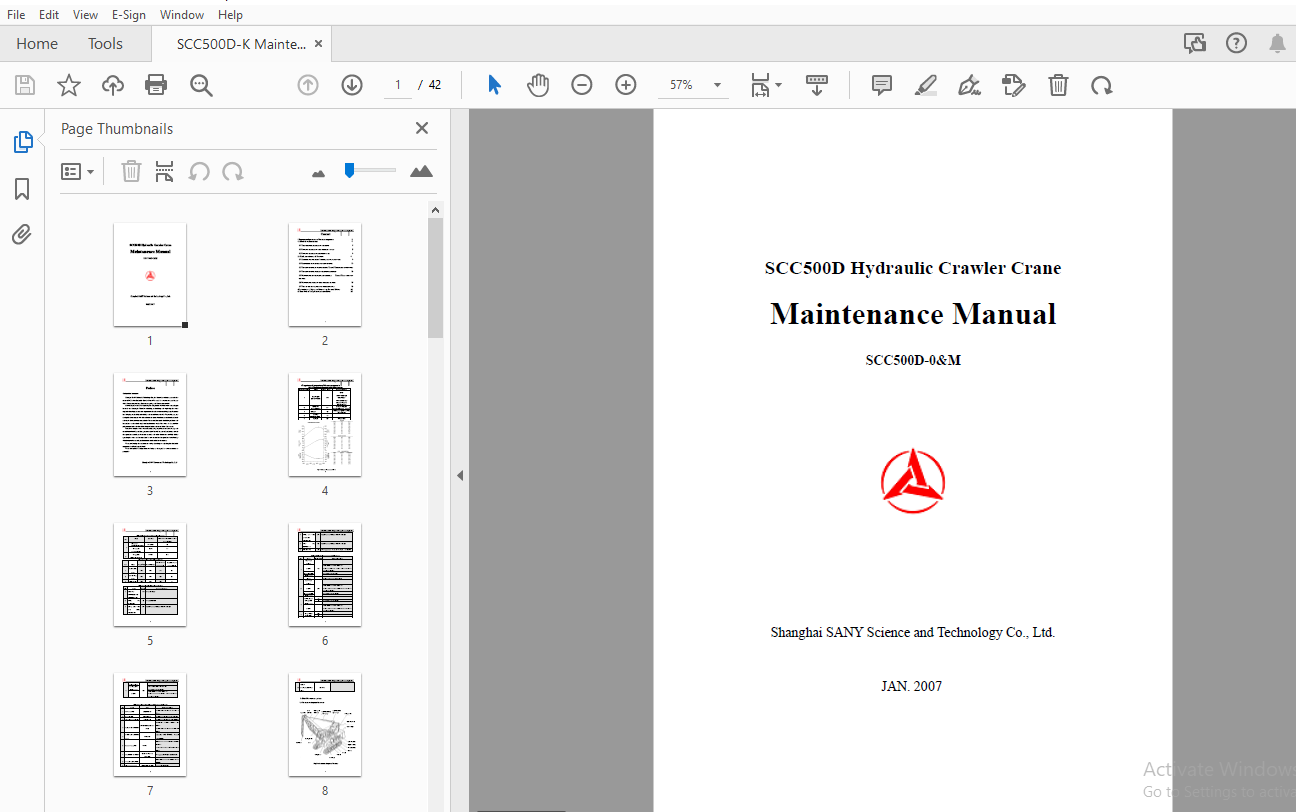Click the red SANY logo on page
This screenshot has width=1296, height=812.
pos(913,481)
